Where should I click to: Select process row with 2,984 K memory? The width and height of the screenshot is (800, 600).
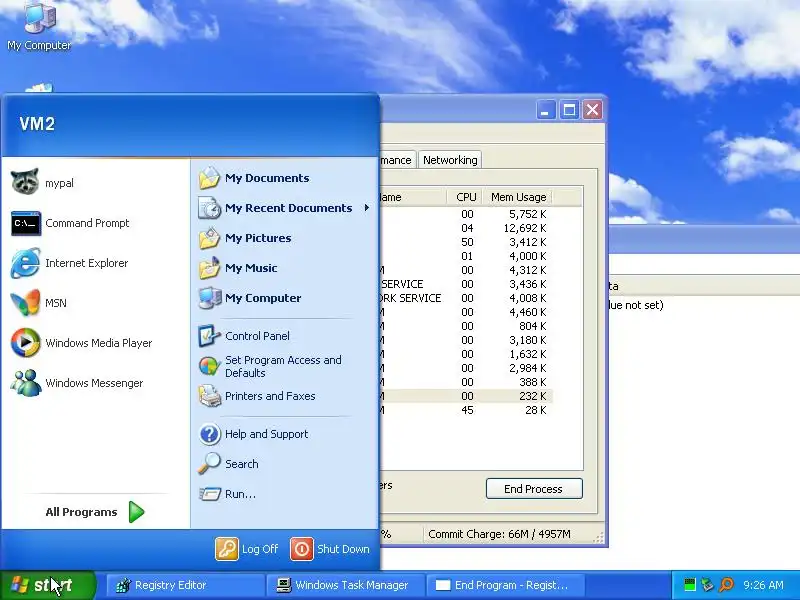(x=467, y=368)
